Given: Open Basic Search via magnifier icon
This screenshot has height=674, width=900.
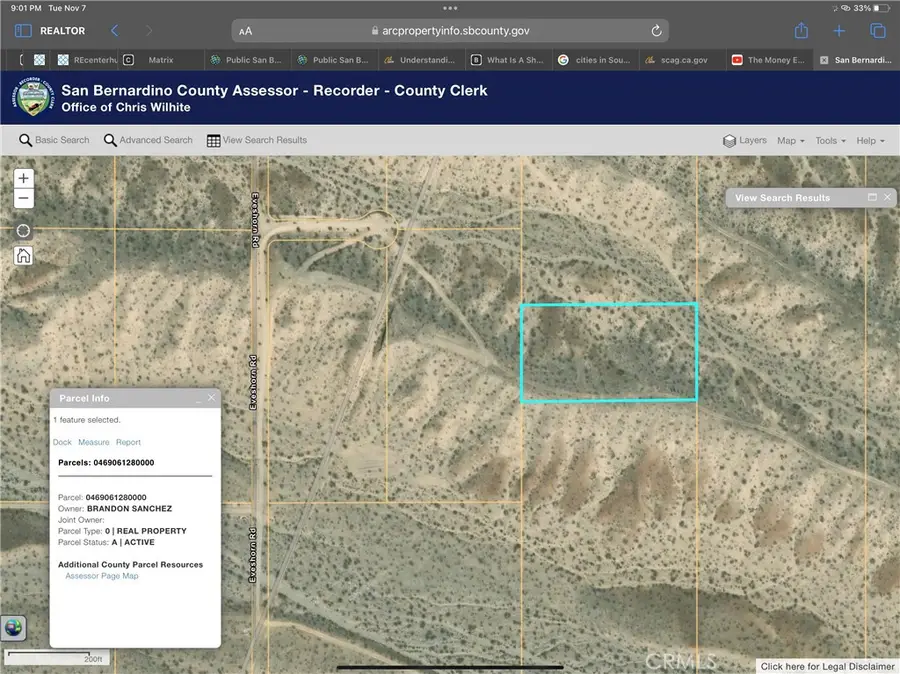Looking at the screenshot, I should pos(25,140).
